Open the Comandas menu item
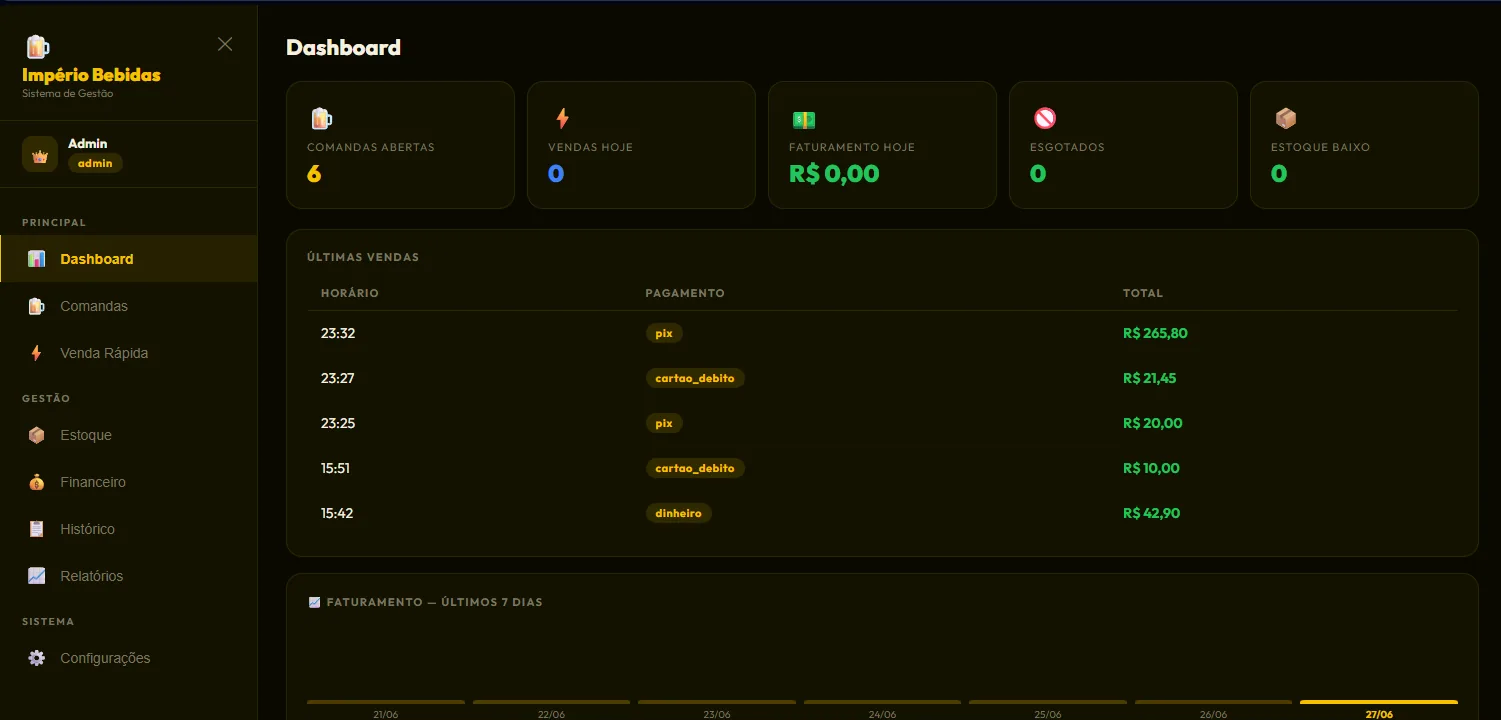The width and height of the screenshot is (1501, 720). tap(129, 306)
